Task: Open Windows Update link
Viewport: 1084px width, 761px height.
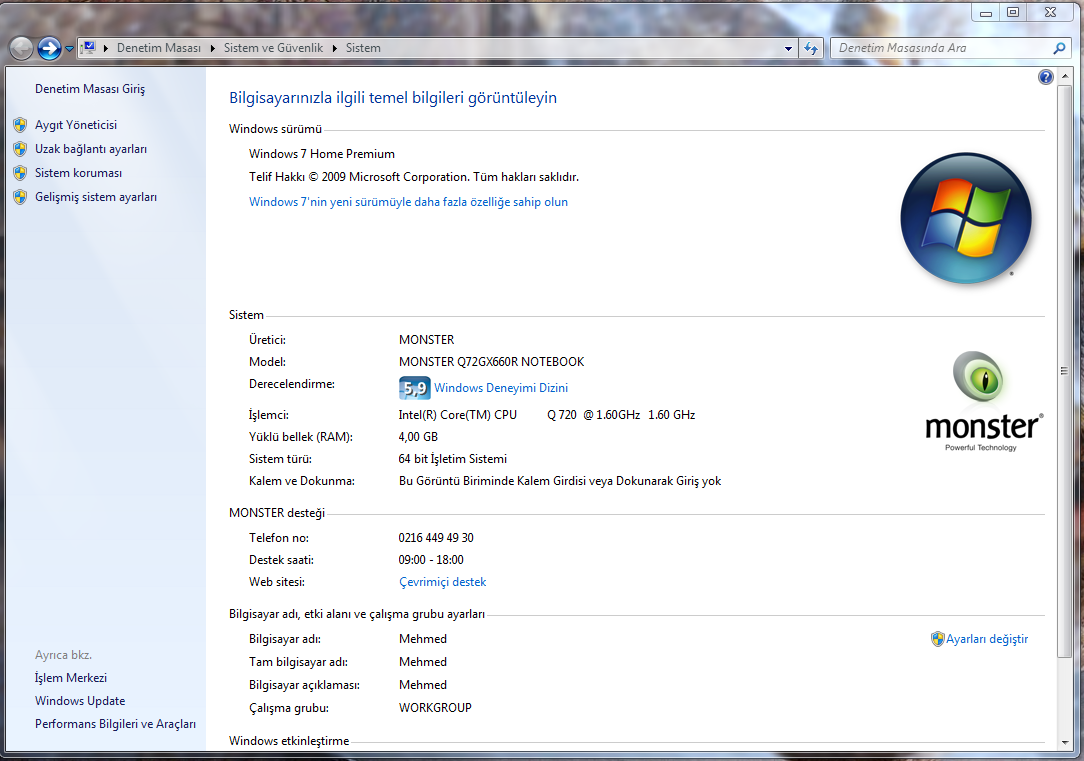Action: (80, 701)
